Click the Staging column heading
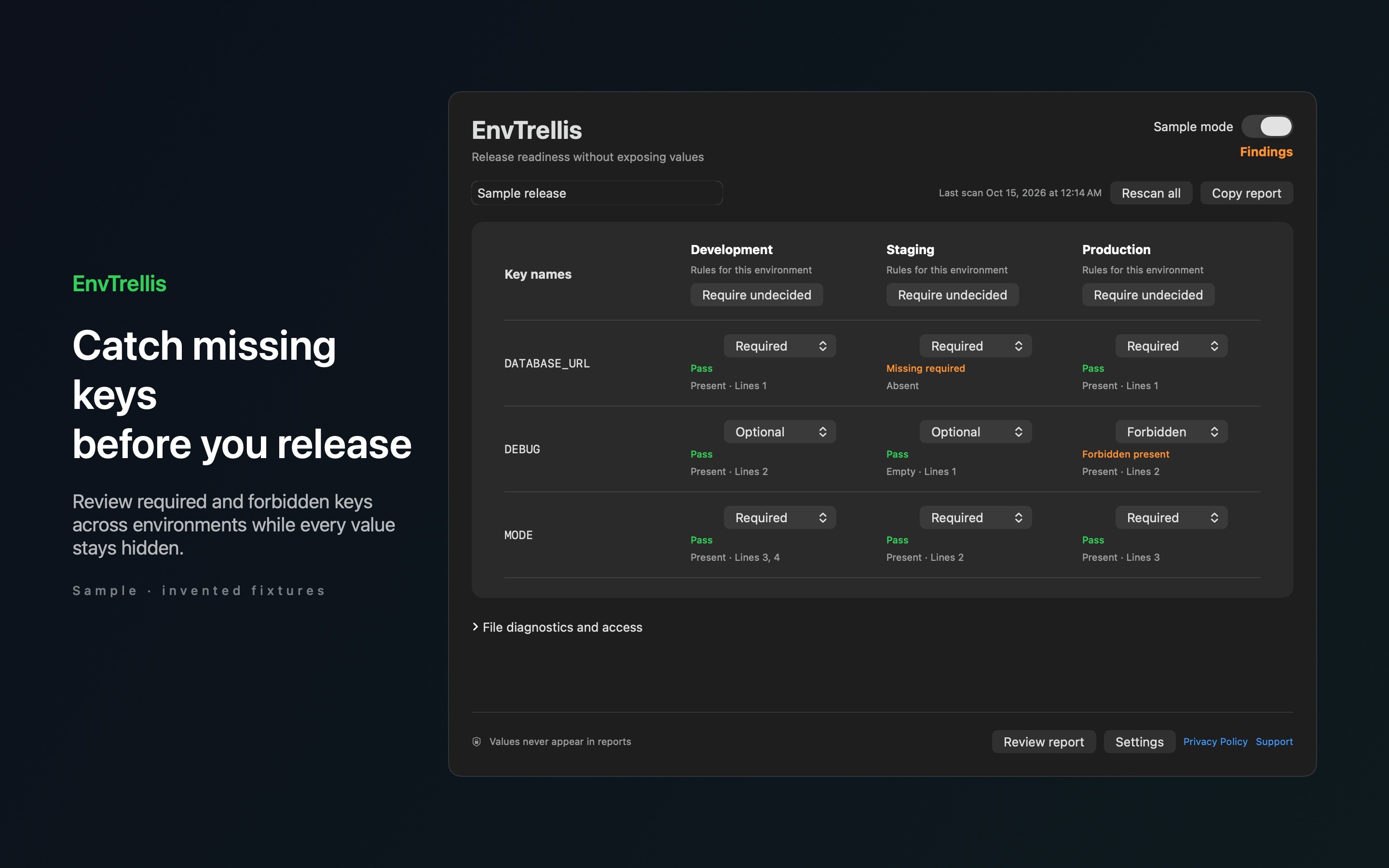1389x868 pixels. point(910,249)
